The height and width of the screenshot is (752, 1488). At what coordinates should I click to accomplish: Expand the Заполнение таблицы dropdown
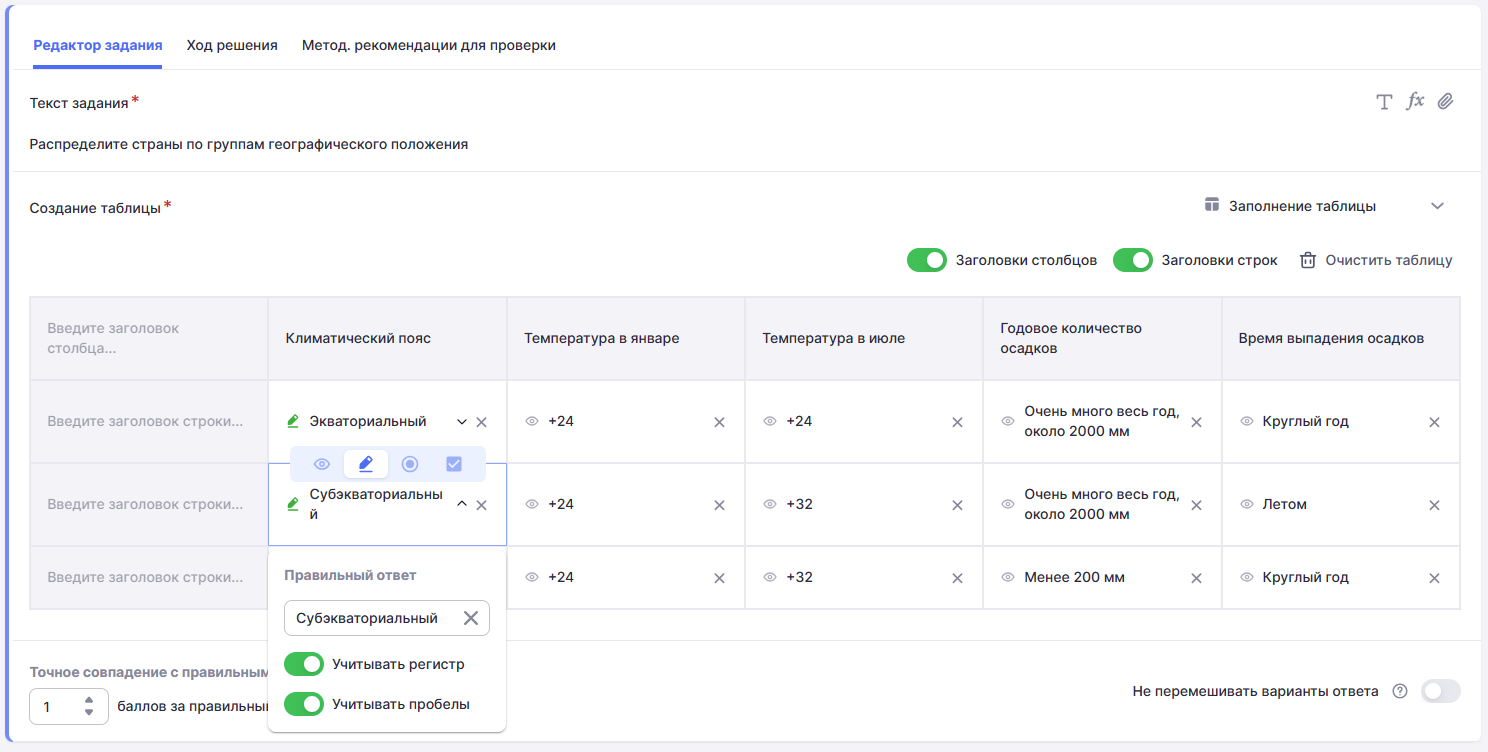1437,206
